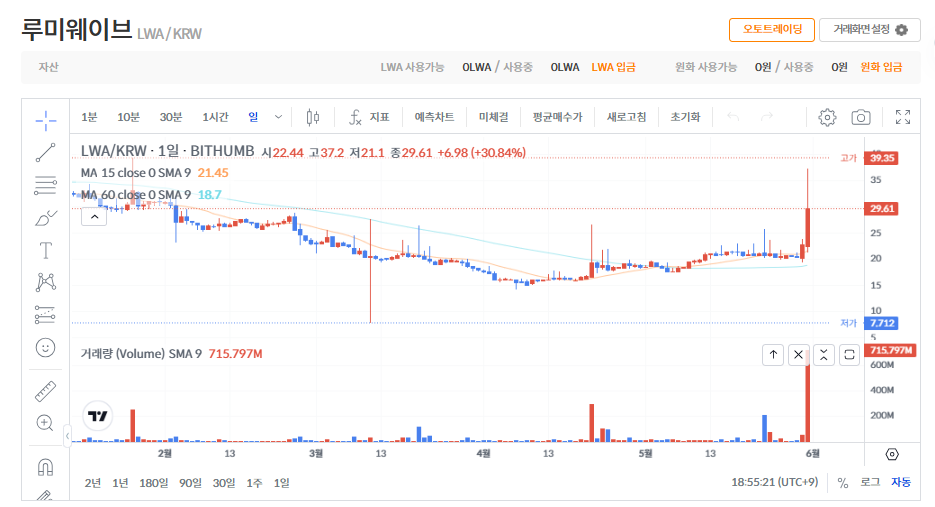Toggle 로그 logarithmic scale

[870, 483]
